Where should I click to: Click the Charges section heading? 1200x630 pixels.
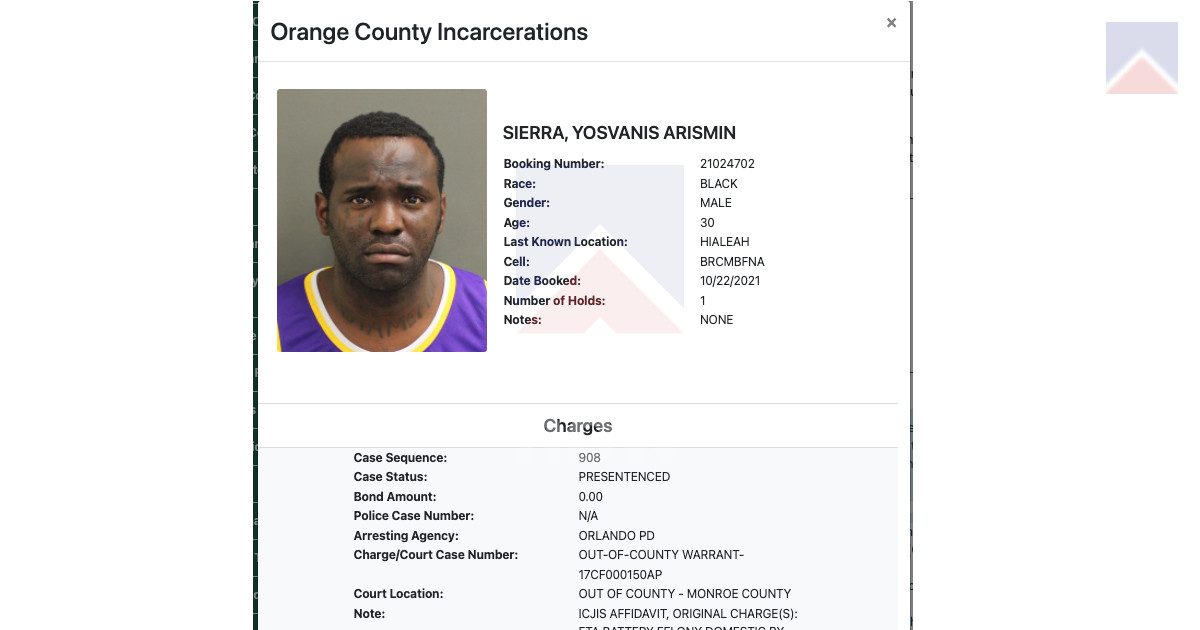[x=578, y=426]
